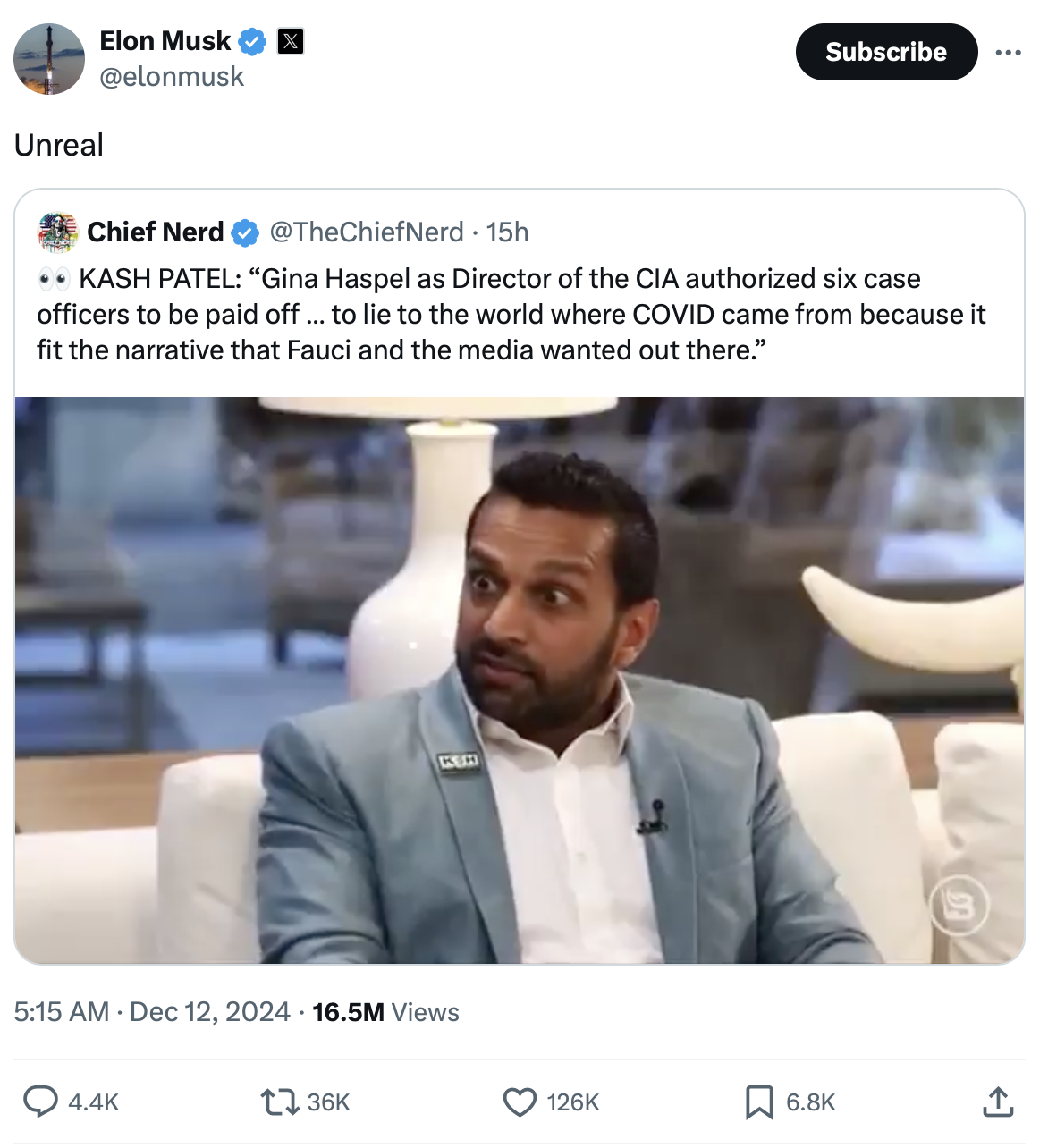Click Chief Nerd's blue verified checkmark

point(245,232)
